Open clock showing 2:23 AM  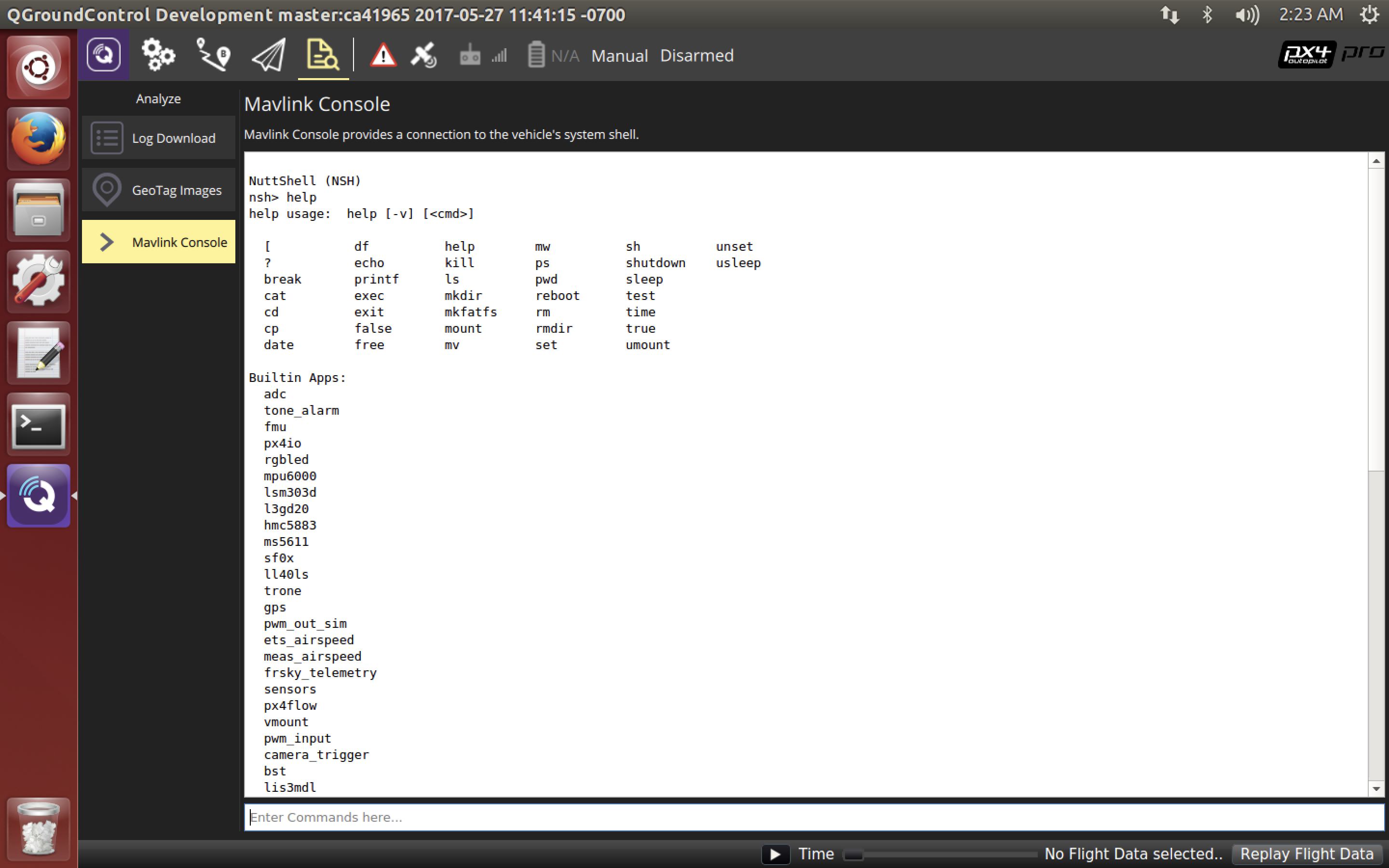pyautogui.click(x=1311, y=14)
